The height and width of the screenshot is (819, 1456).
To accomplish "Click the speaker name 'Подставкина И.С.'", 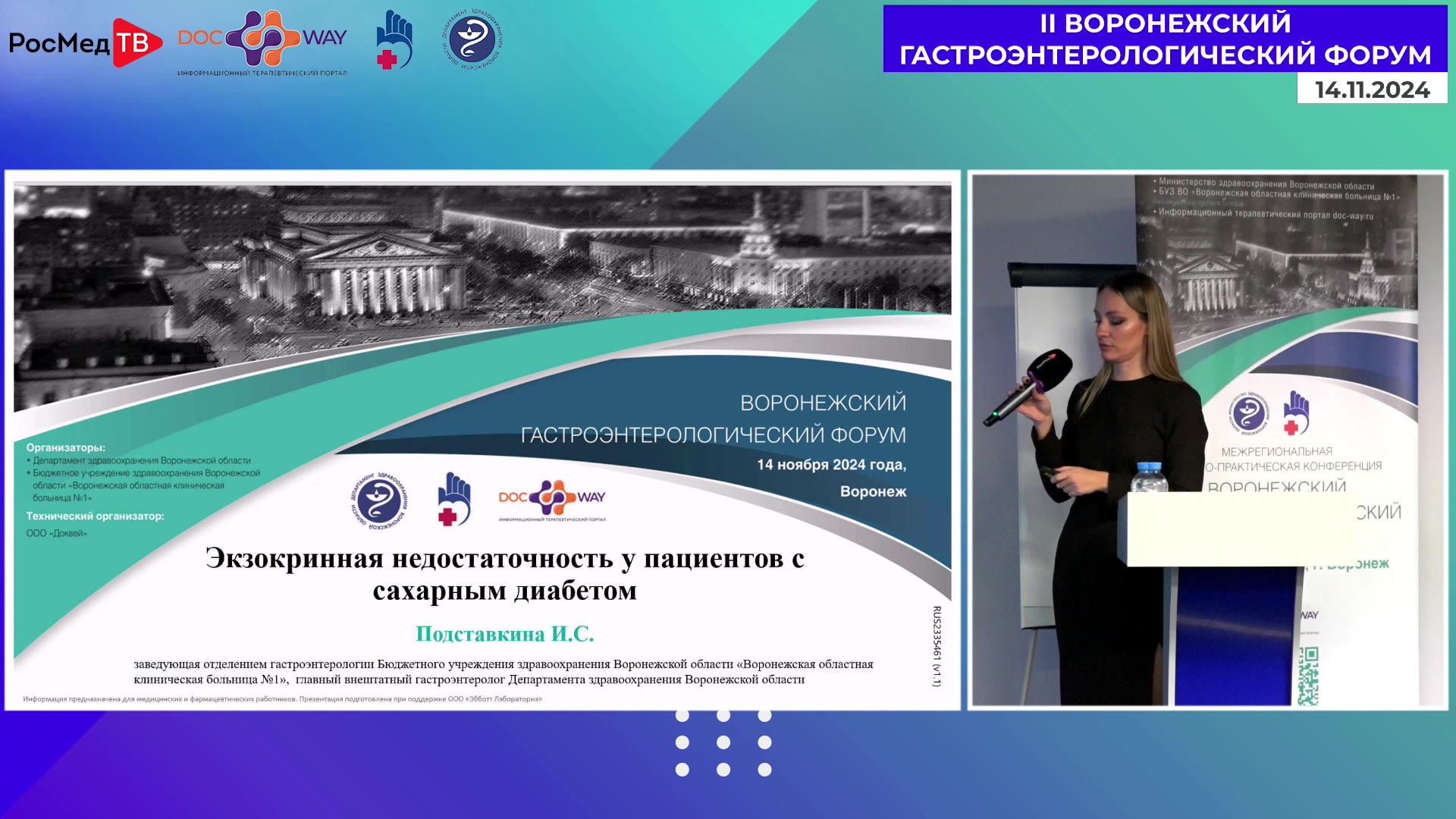I will [x=504, y=634].
